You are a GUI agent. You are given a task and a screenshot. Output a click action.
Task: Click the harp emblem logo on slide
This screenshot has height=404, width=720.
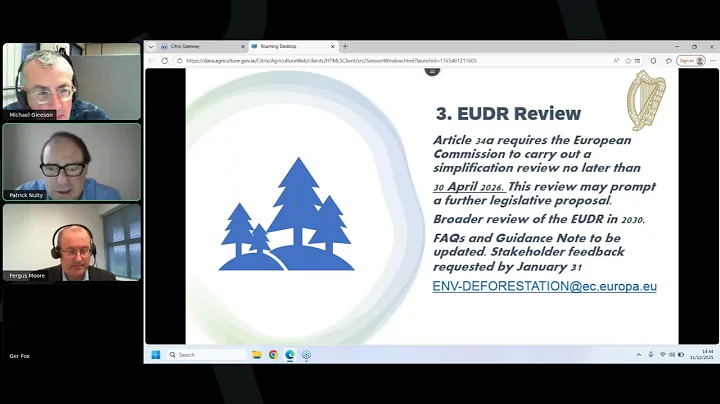coord(646,101)
